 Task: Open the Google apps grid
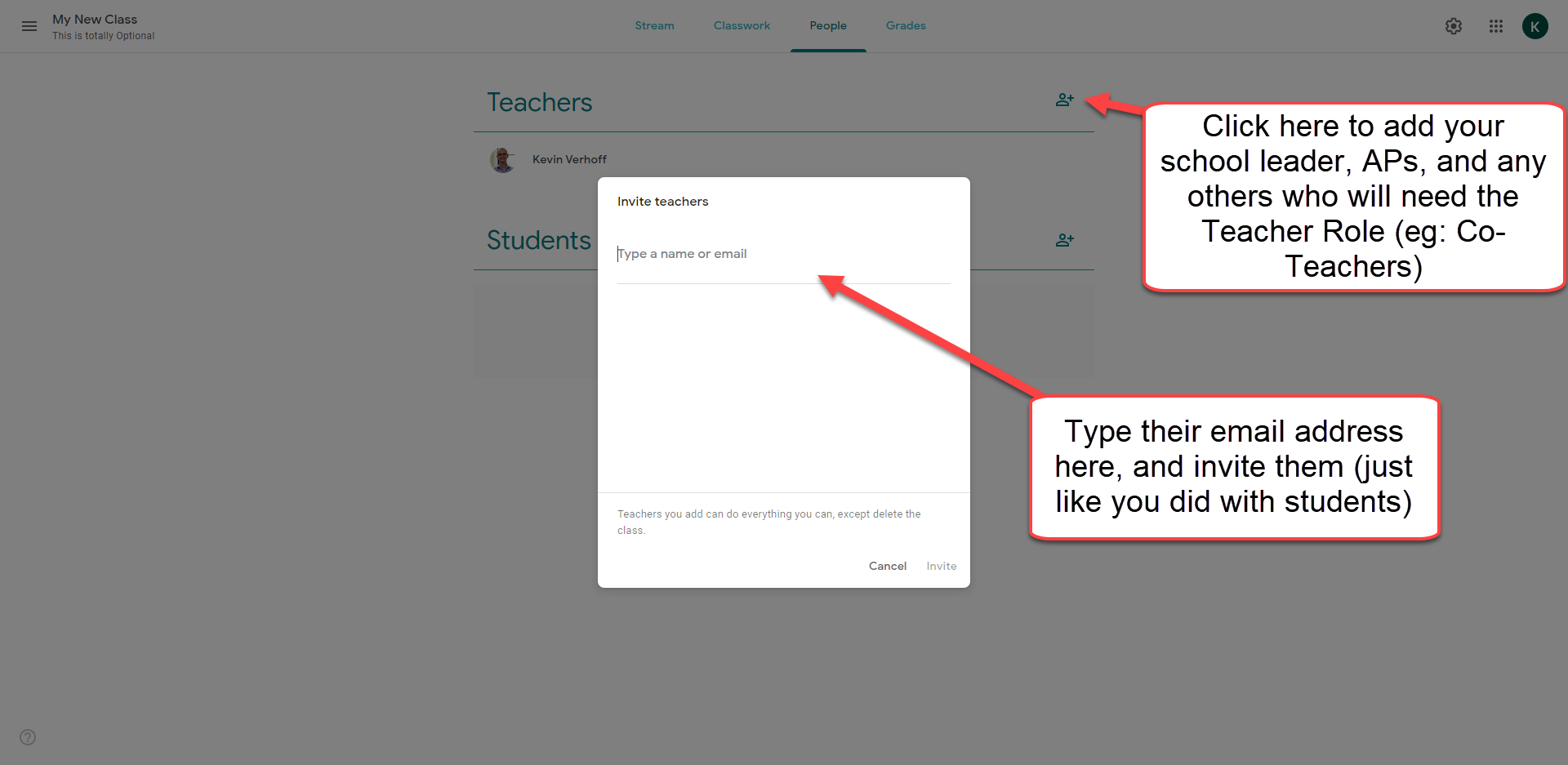(x=1495, y=26)
